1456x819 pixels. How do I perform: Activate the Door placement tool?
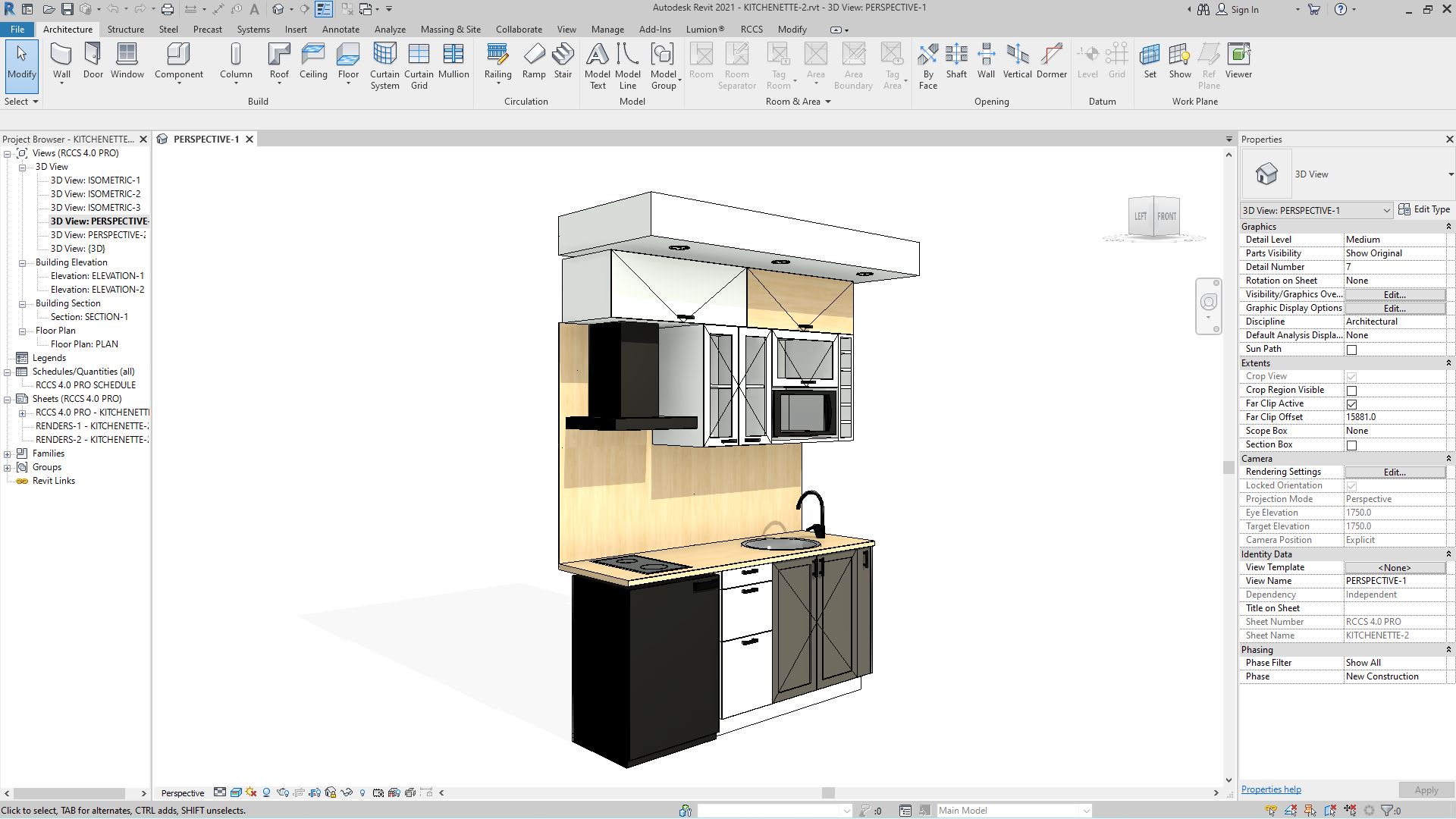tap(93, 61)
